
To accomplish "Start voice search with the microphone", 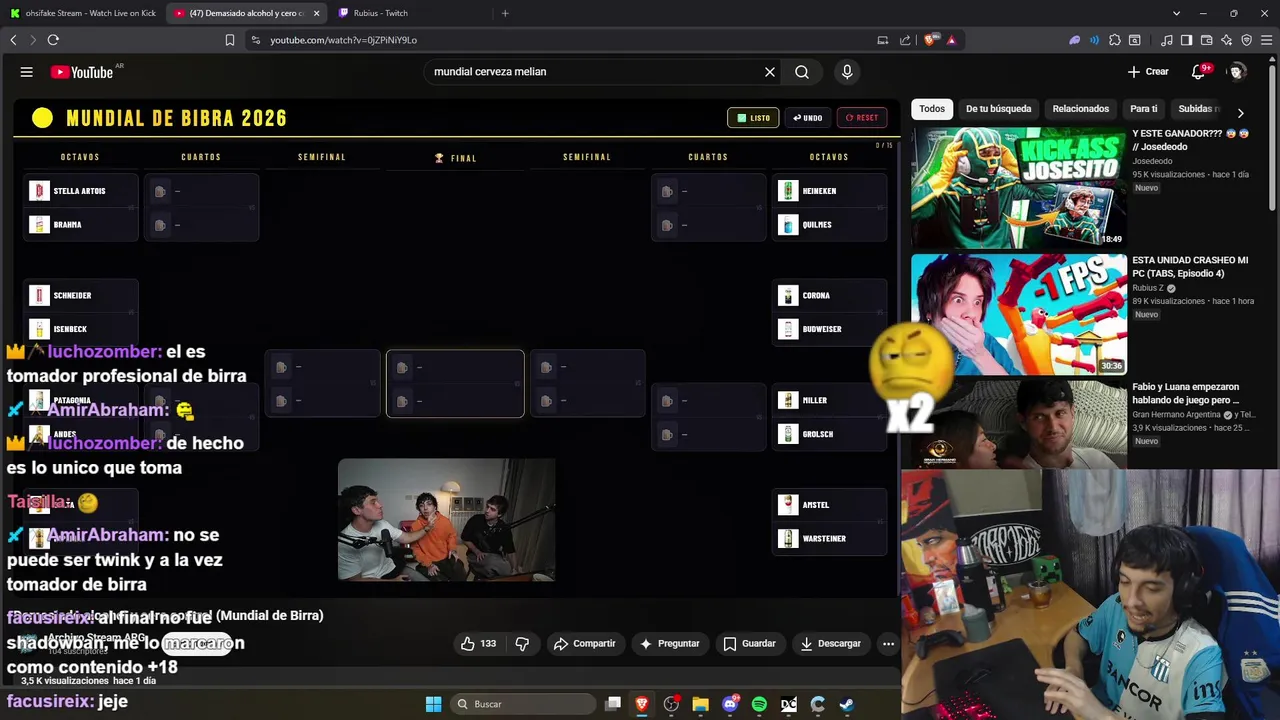I will click(847, 72).
